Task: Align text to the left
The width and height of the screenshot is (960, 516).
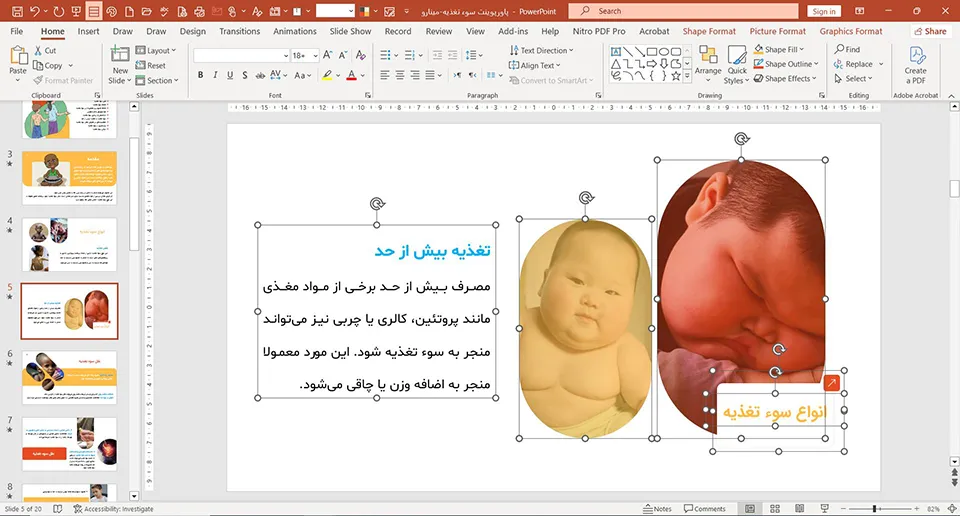Action: coord(384,75)
